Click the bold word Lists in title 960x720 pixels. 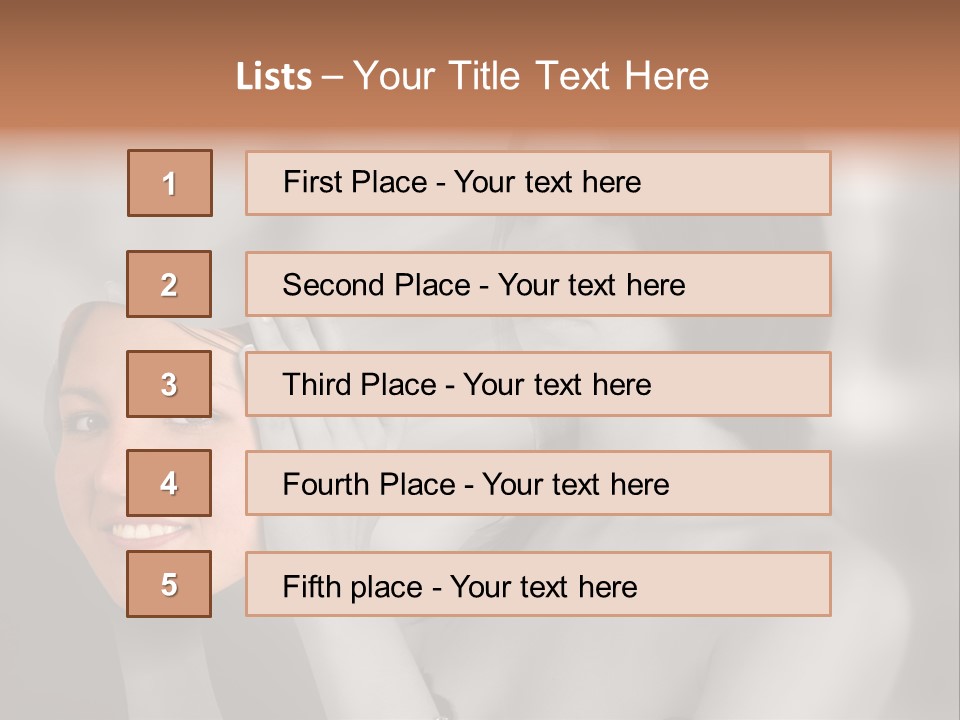[274, 77]
